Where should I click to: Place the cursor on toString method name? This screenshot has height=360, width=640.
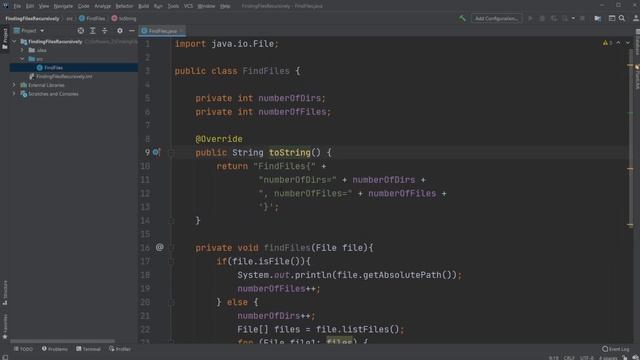[x=290, y=153]
